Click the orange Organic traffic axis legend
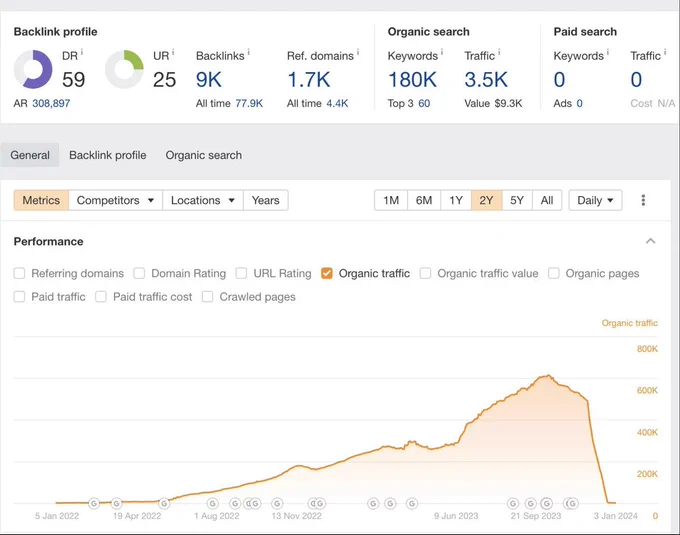 [x=630, y=323]
